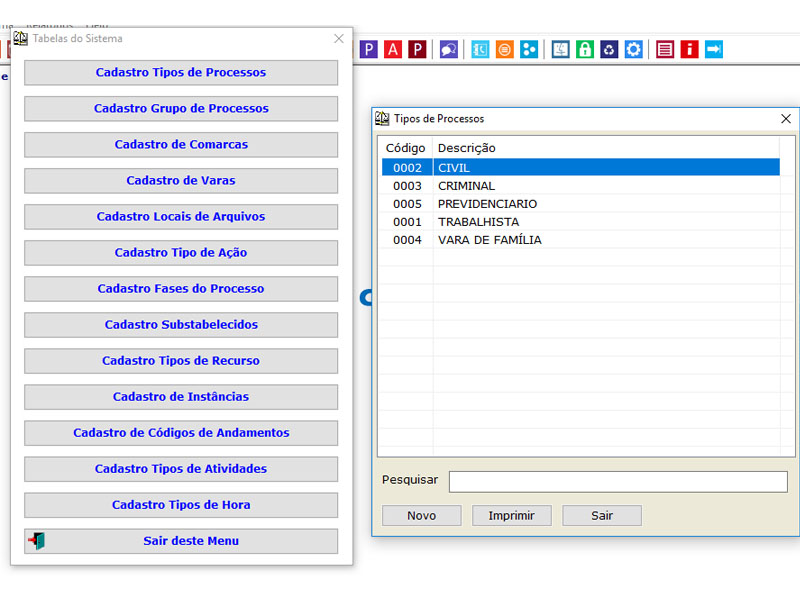This screenshot has width=800, height=600.
Task: Open Cadastro Tipos de Processos
Action: point(181,73)
